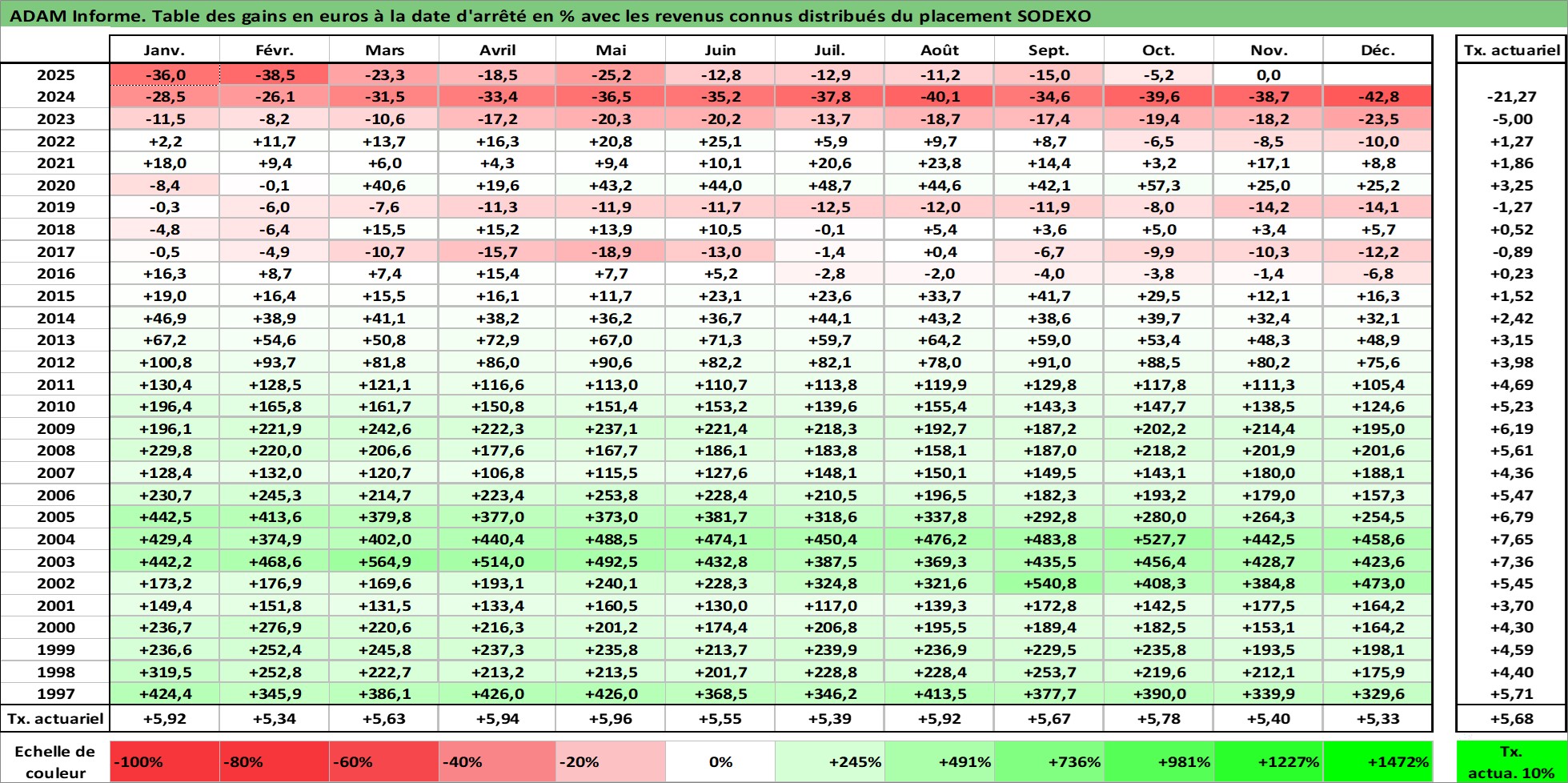
Task: Click the 0% white legend cell
Action: 720,761
